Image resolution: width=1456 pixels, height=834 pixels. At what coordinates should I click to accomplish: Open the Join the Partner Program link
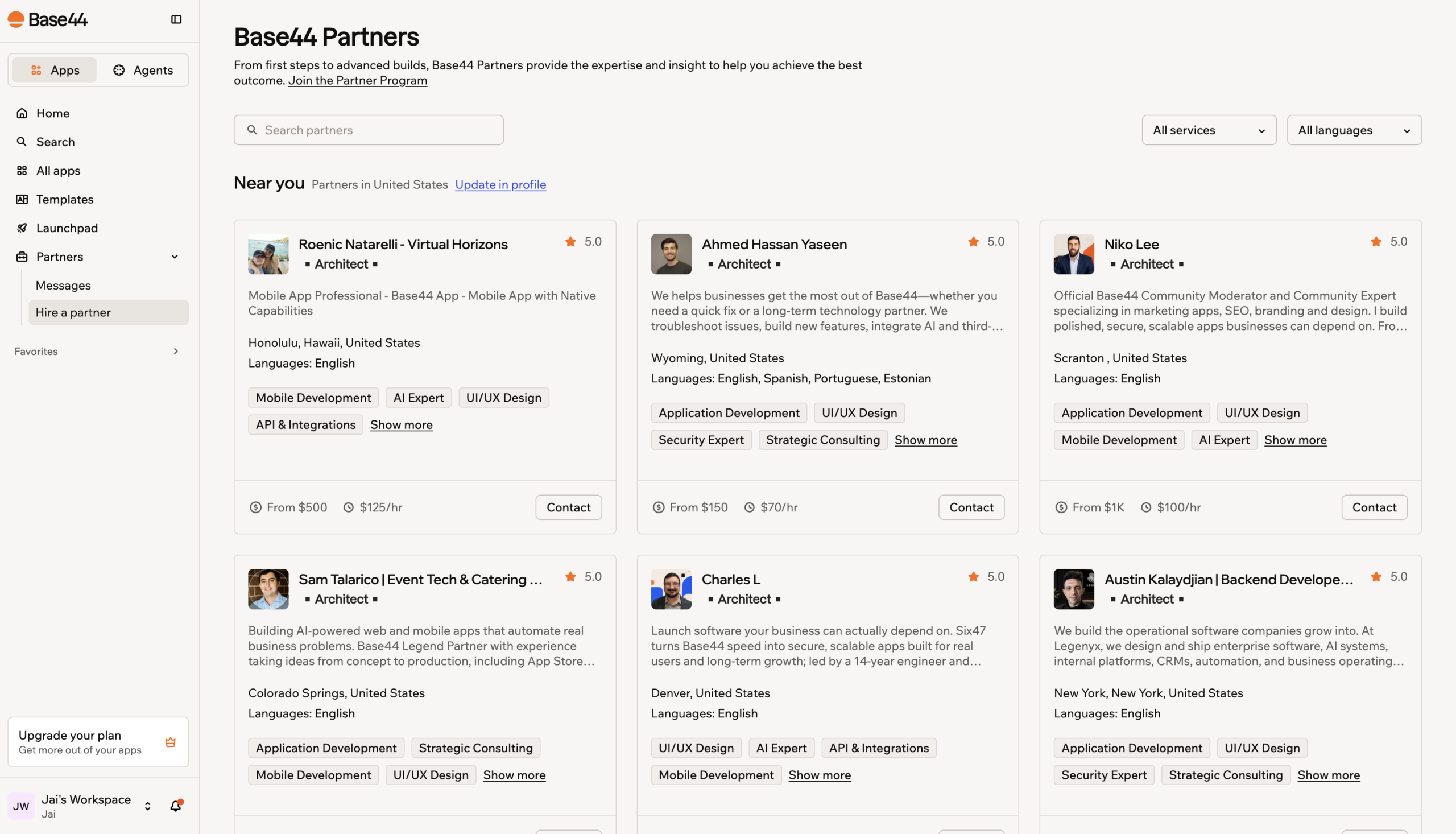(x=357, y=80)
